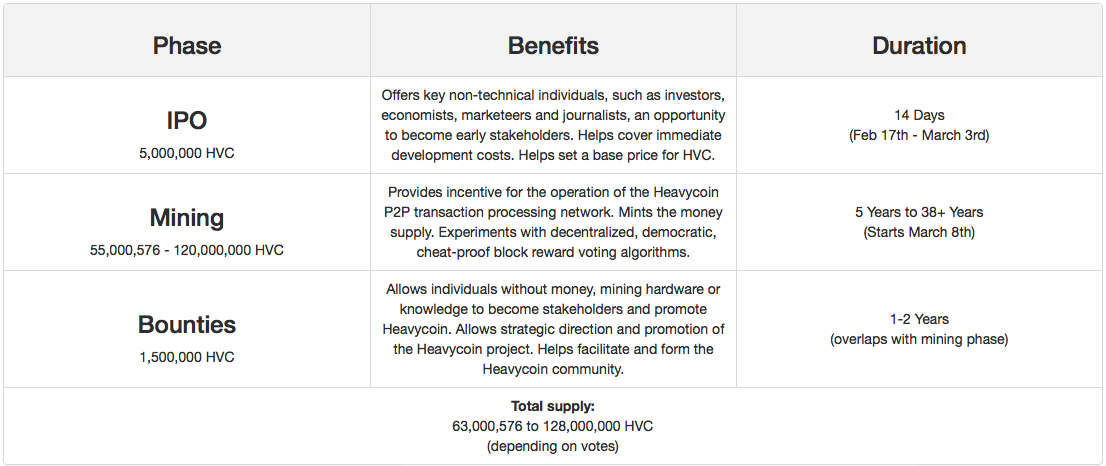
Task: Click the IPO benefits description text
Action: point(553,125)
